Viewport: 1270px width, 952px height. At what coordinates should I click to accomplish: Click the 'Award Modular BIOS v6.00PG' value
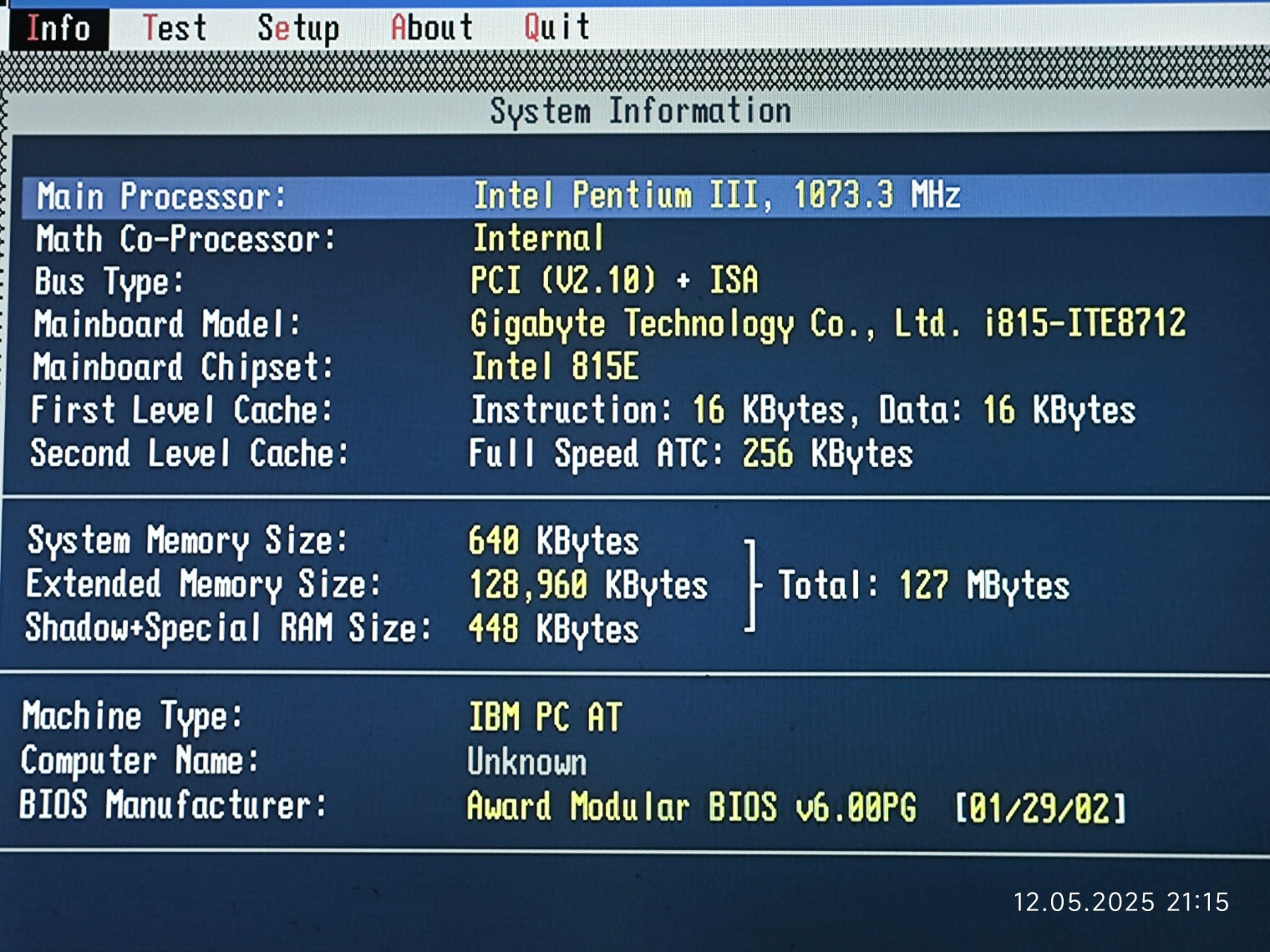tap(691, 807)
